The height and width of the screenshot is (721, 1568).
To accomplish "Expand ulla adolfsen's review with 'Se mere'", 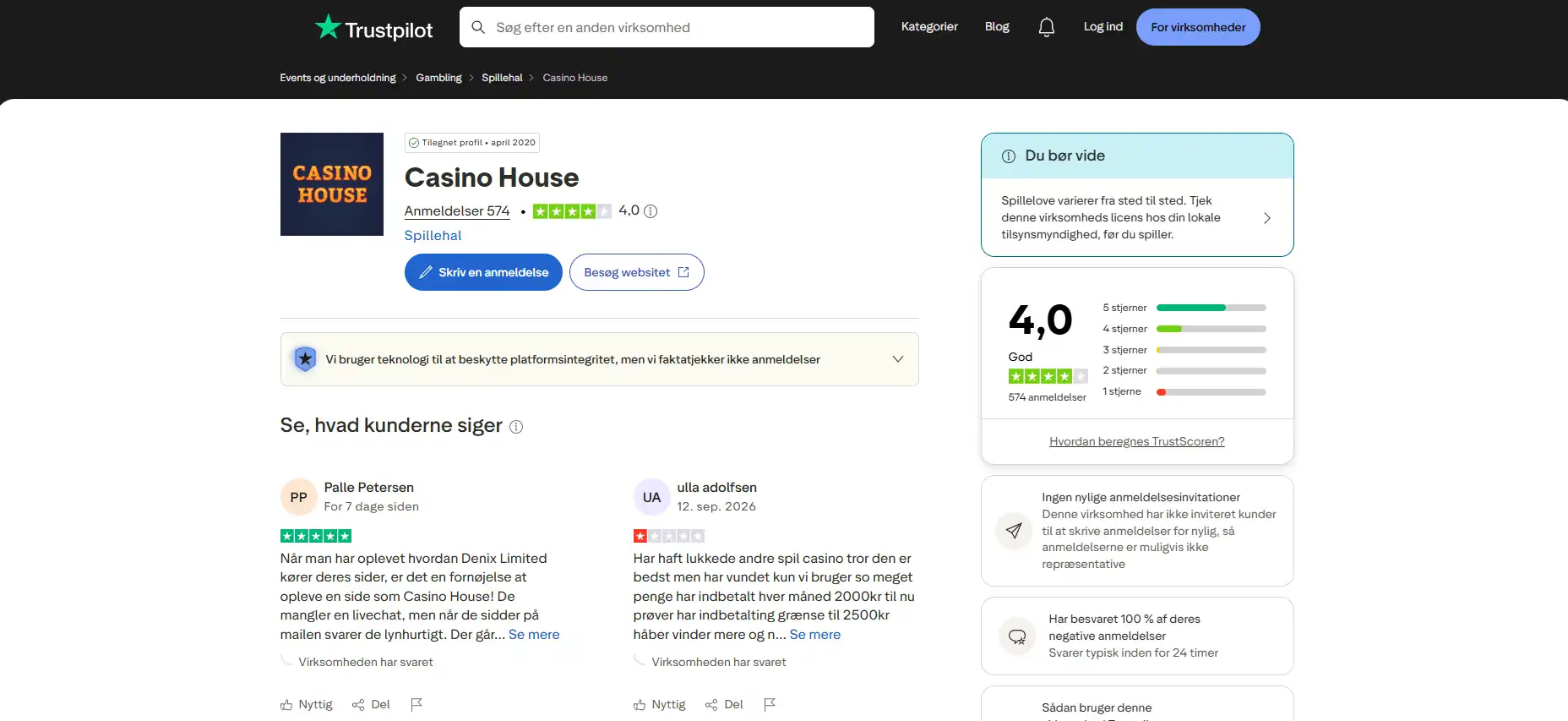I will tap(815, 635).
